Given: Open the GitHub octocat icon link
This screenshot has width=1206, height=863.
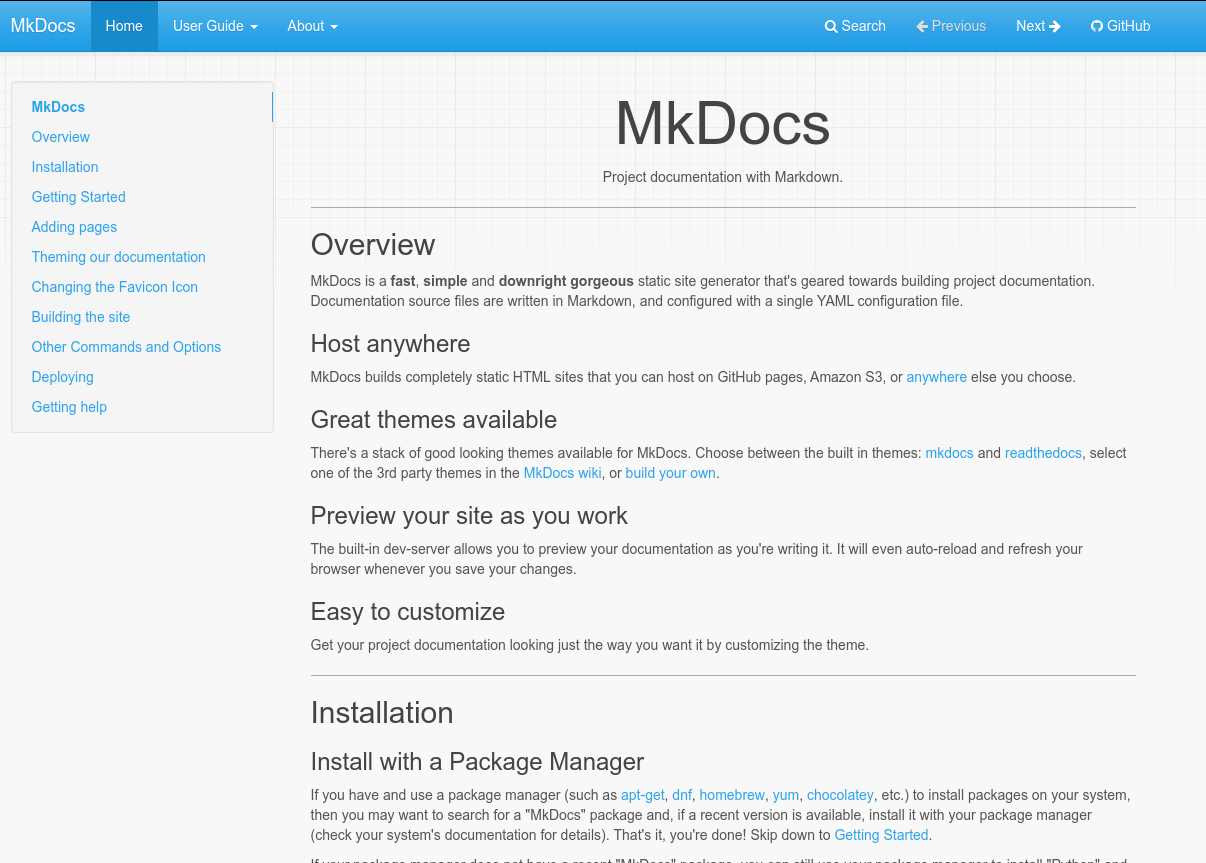Looking at the screenshot, I should tap(1097, 27).
